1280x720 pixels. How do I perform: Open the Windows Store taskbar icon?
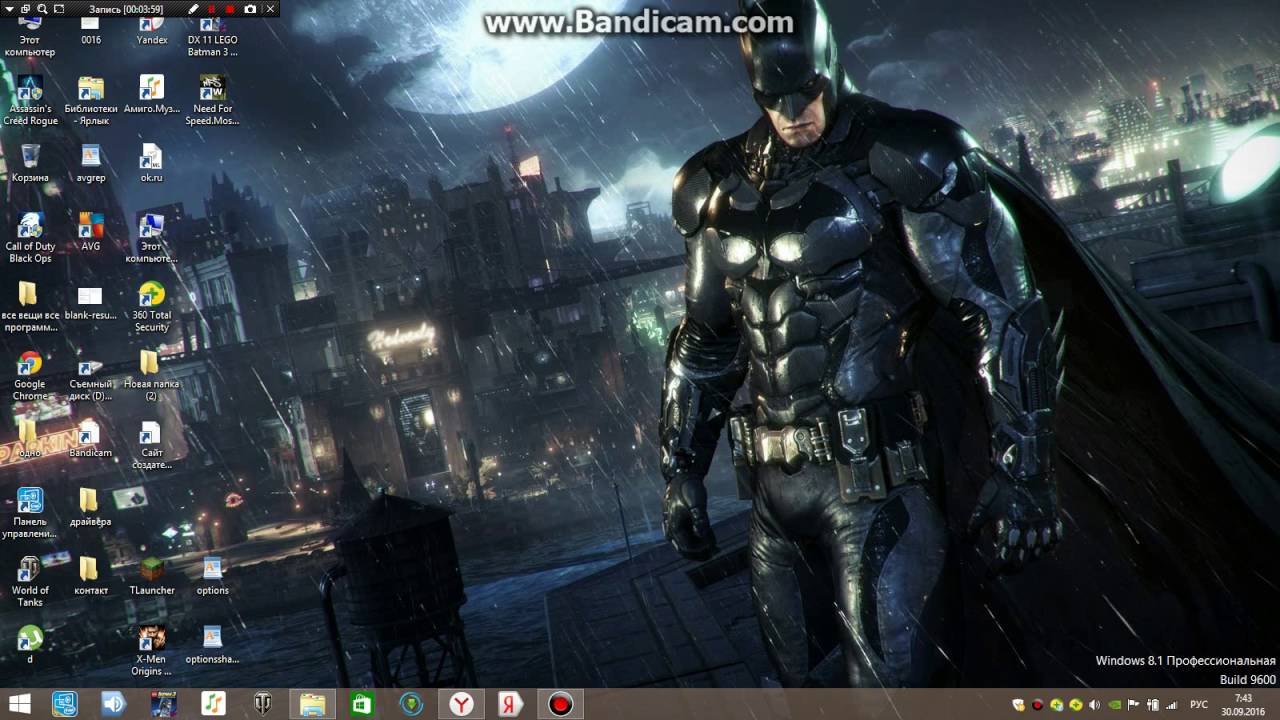pos(361,704)
